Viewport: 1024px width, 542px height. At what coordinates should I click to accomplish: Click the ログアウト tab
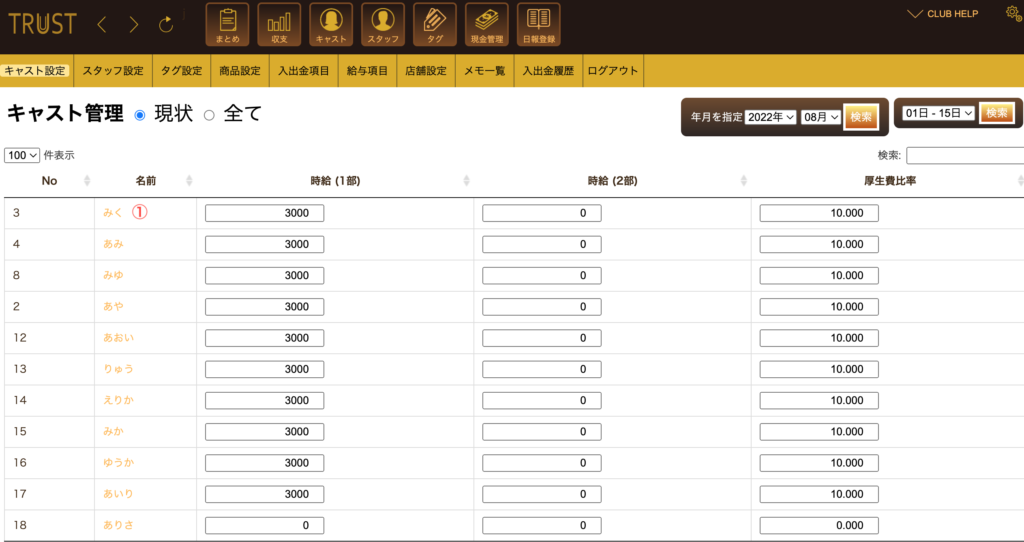(613, 71)
